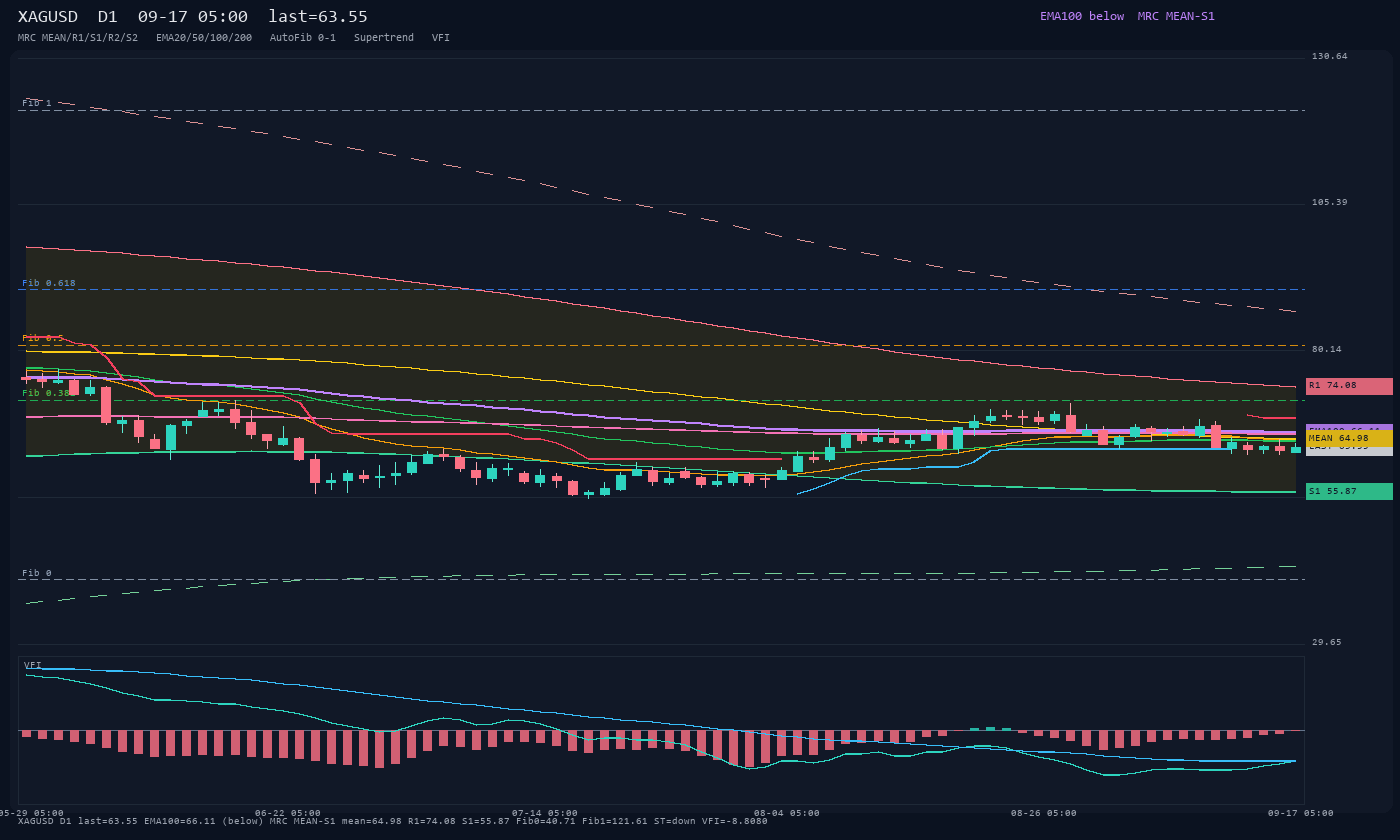Image resolution: width=1400 pixels, height=840 pixels.
Task: Click the R1 74.08 price tag
Action: tap(1349, 386)
